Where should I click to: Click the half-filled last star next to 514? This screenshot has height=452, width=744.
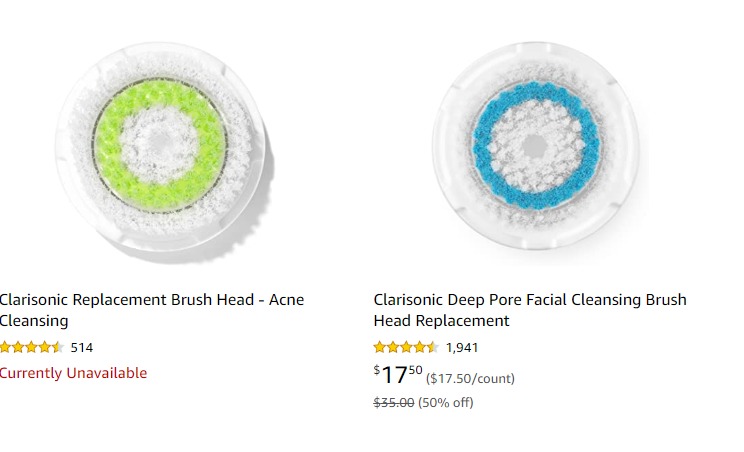(57, 347)
